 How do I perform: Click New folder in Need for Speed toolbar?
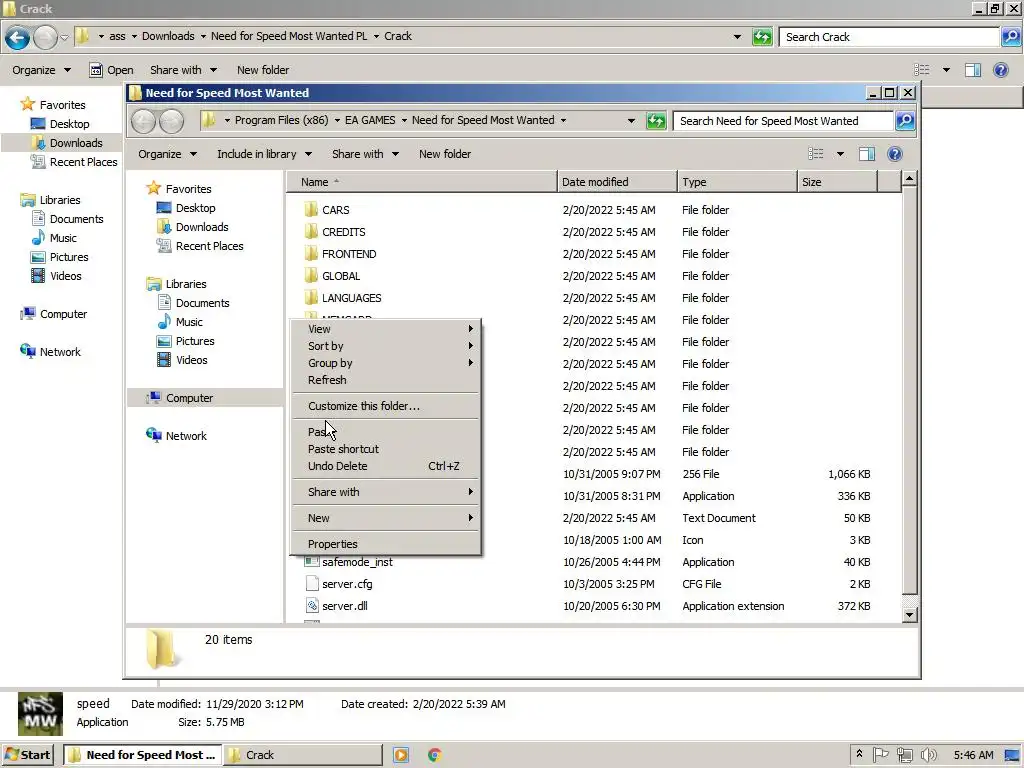pos(445,154)
